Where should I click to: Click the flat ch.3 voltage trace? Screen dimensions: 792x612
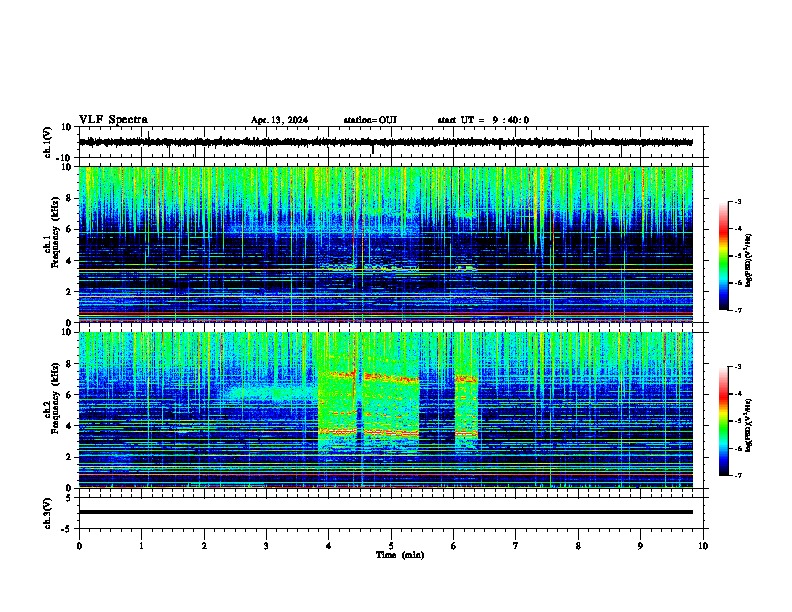coord(386,512)
